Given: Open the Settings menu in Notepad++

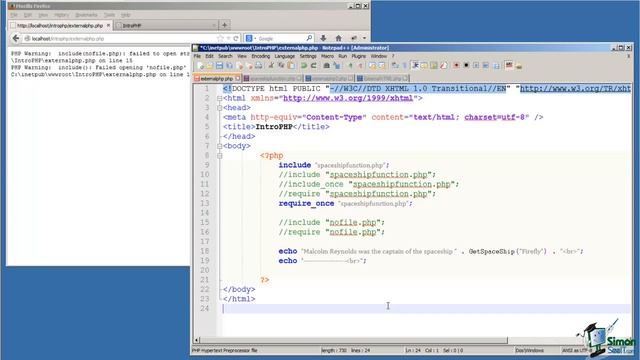Looking at the screenshot, I should tap(308, 56).
